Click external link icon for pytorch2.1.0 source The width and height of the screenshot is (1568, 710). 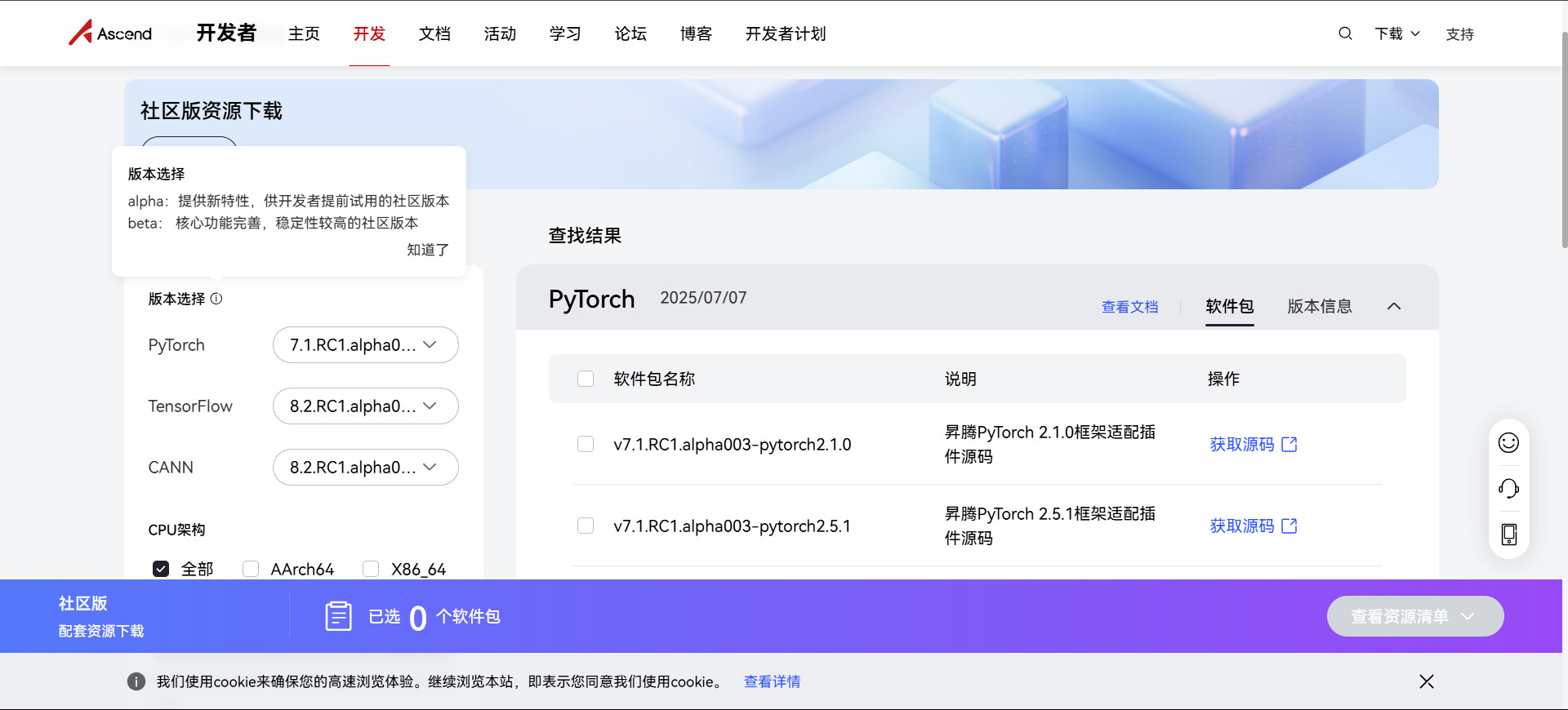(1290, 444)
